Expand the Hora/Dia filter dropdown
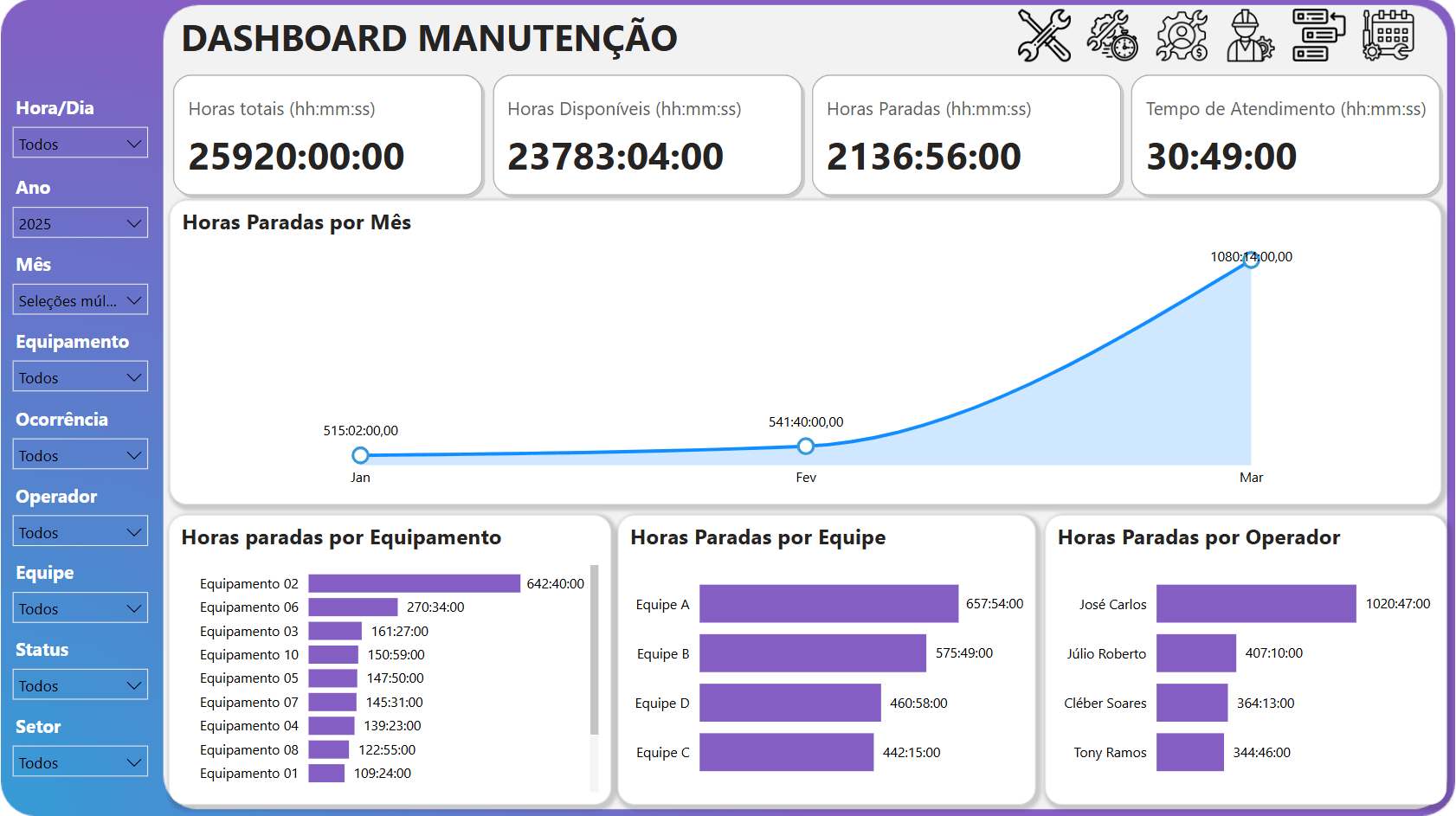 pyautogui.click(x=81, y=144)
